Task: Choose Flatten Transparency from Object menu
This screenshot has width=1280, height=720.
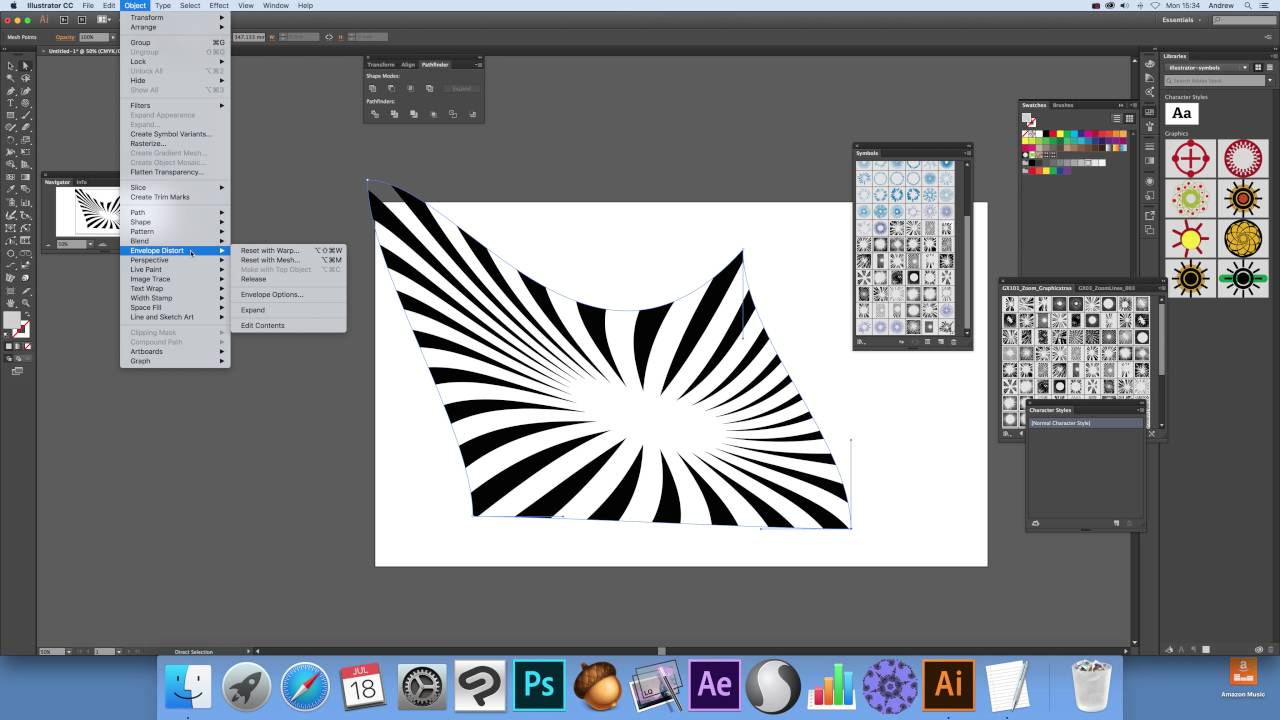Action: click(175, 172)
